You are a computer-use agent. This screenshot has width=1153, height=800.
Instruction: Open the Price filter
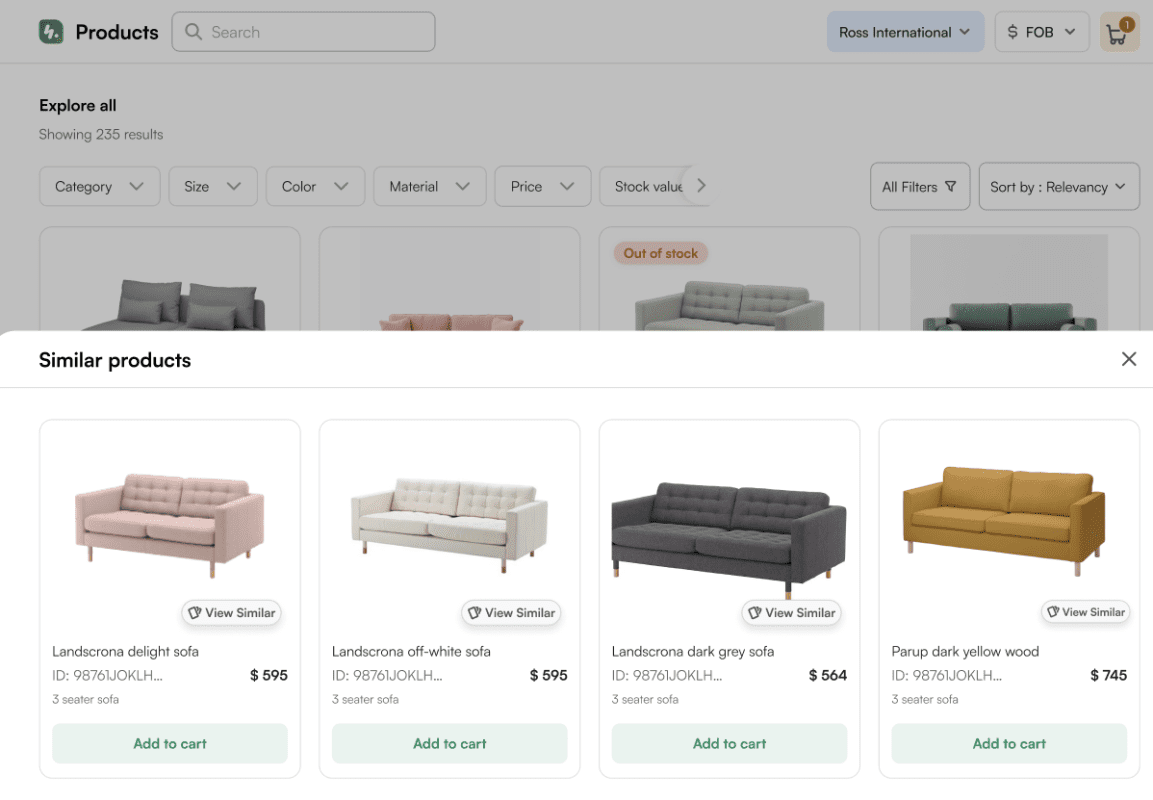(542, 186)
